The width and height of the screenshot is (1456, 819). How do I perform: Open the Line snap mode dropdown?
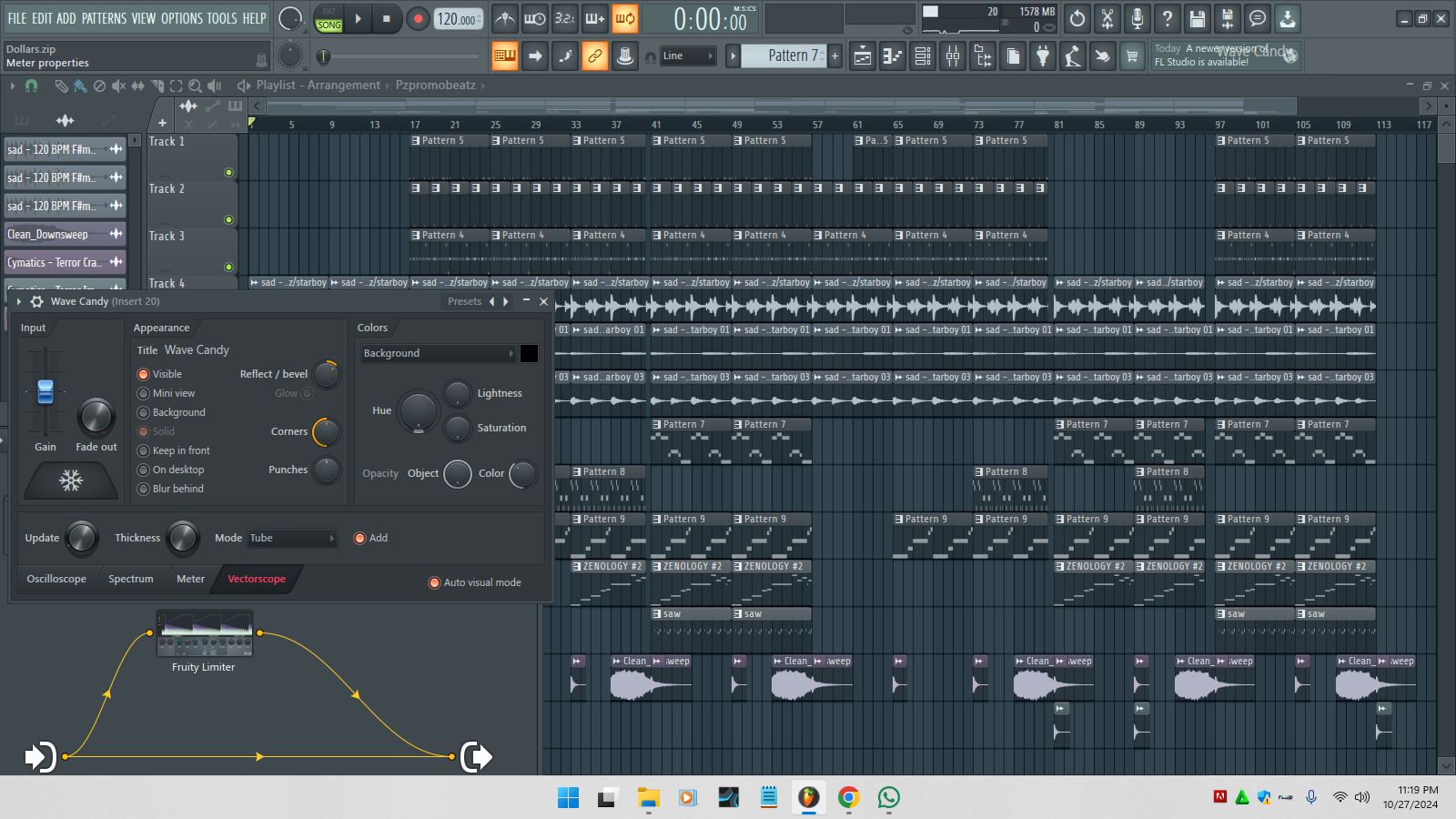click(687, 56)
